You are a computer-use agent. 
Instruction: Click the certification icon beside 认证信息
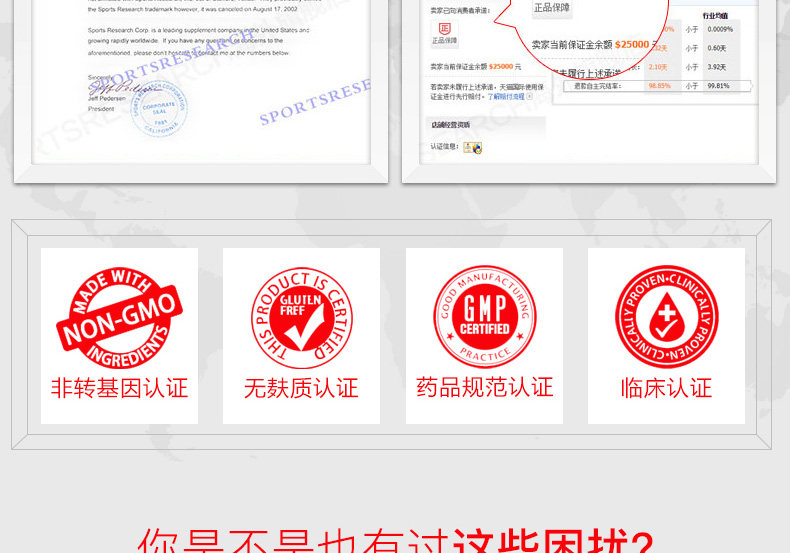(473, 148)
